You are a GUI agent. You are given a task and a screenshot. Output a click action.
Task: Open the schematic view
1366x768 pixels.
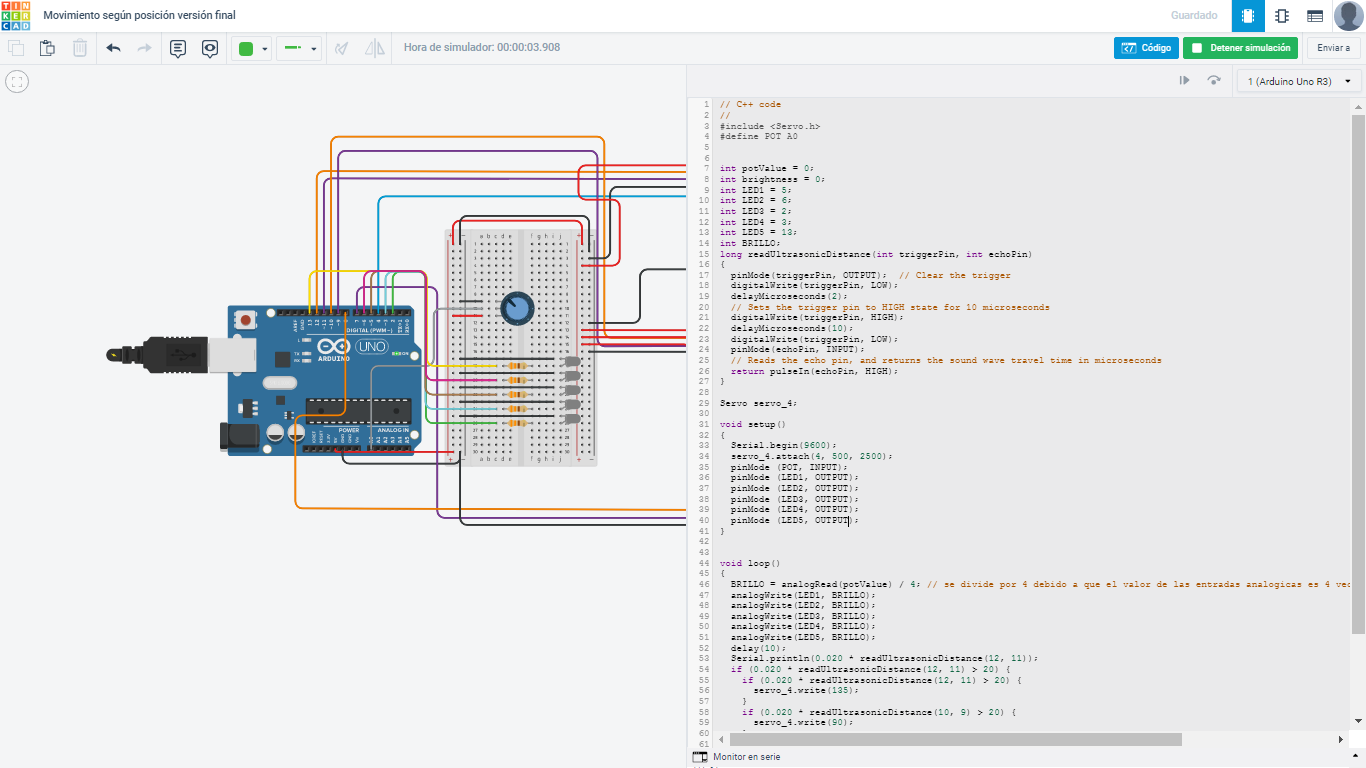pos(1281,16)
